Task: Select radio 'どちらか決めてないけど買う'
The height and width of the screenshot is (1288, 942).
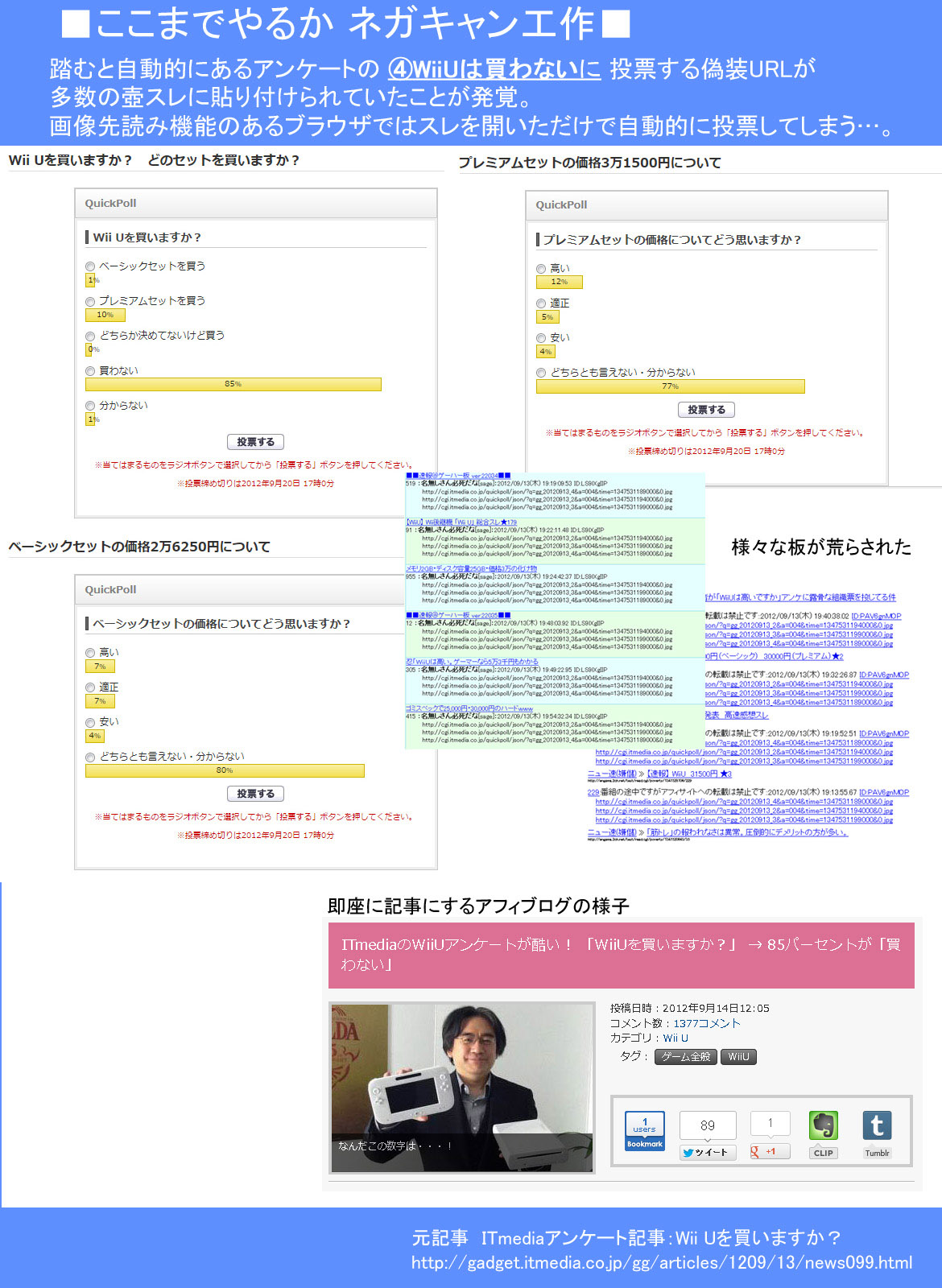Action: click(x=90, y=336)
